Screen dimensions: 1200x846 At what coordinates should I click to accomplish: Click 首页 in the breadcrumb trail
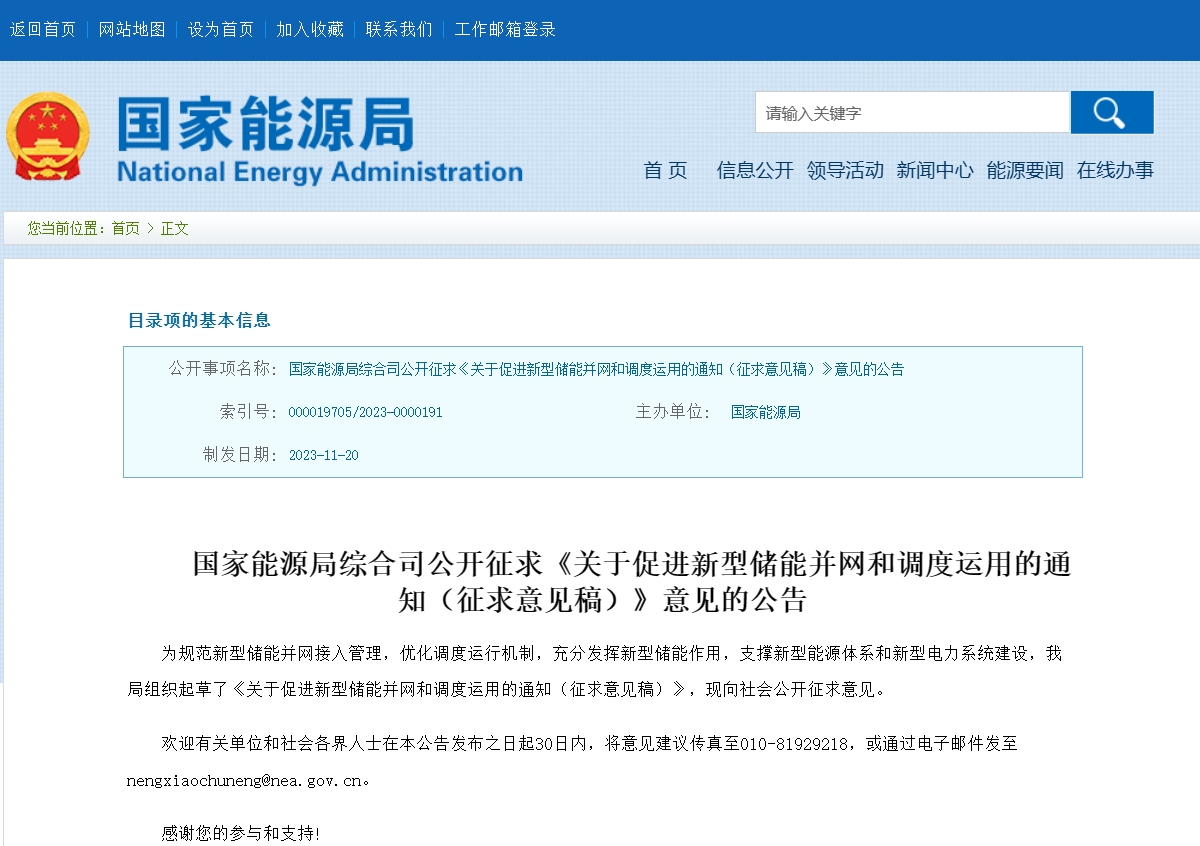coord(125,228)
